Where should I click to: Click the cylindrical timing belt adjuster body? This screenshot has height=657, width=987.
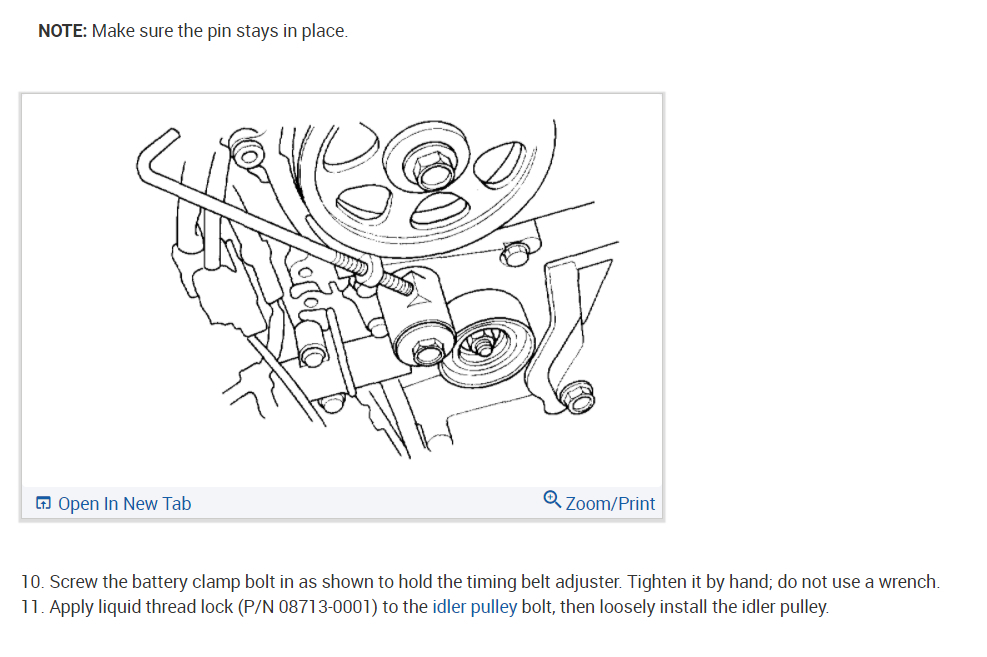pyautogui.click(x=415, y=317)
